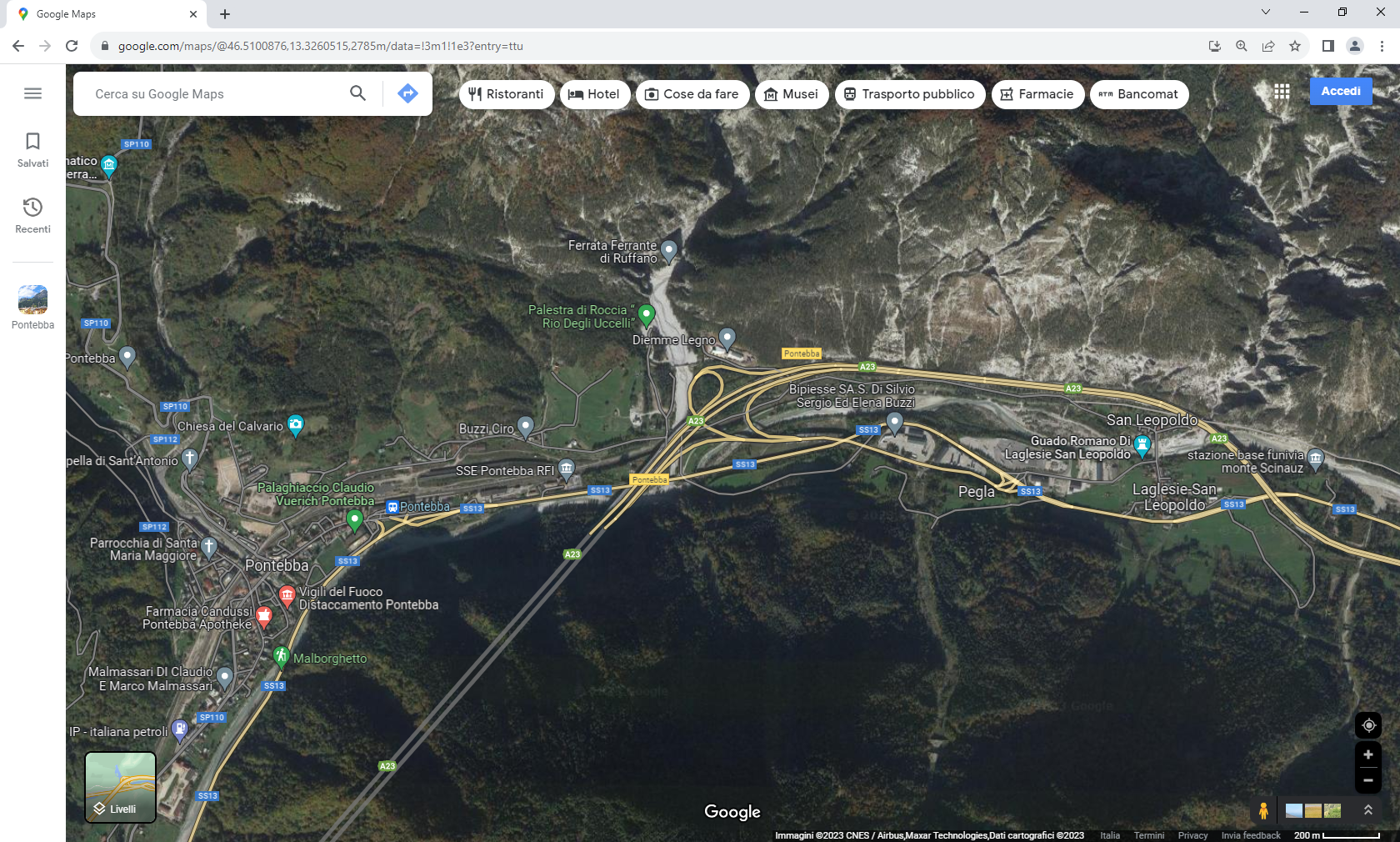
Task: Zoom out on the map
Action: click(1367, 780)
